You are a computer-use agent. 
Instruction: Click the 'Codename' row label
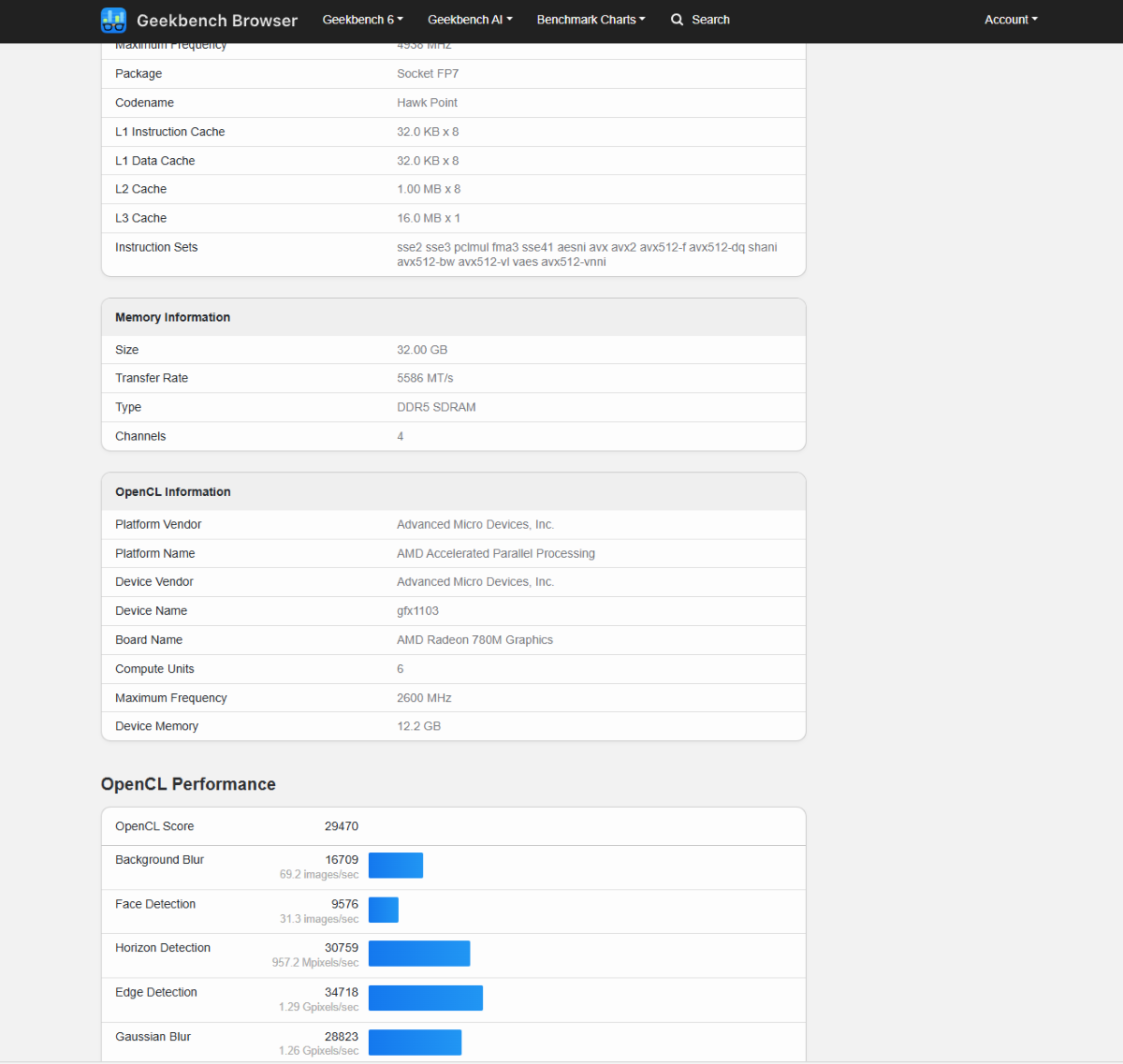(x=144, y=103)
